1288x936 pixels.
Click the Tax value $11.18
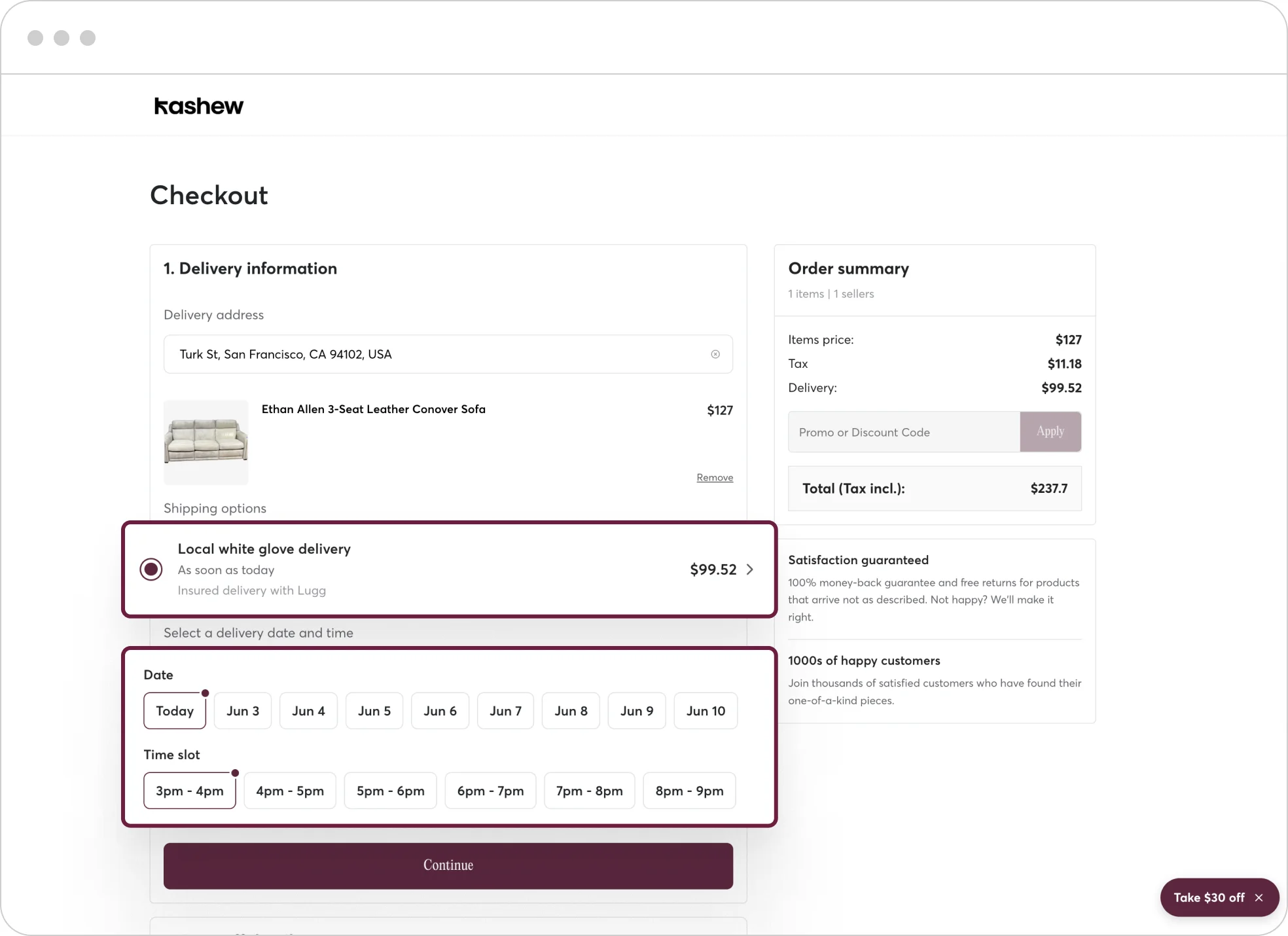click(1064, 364)
